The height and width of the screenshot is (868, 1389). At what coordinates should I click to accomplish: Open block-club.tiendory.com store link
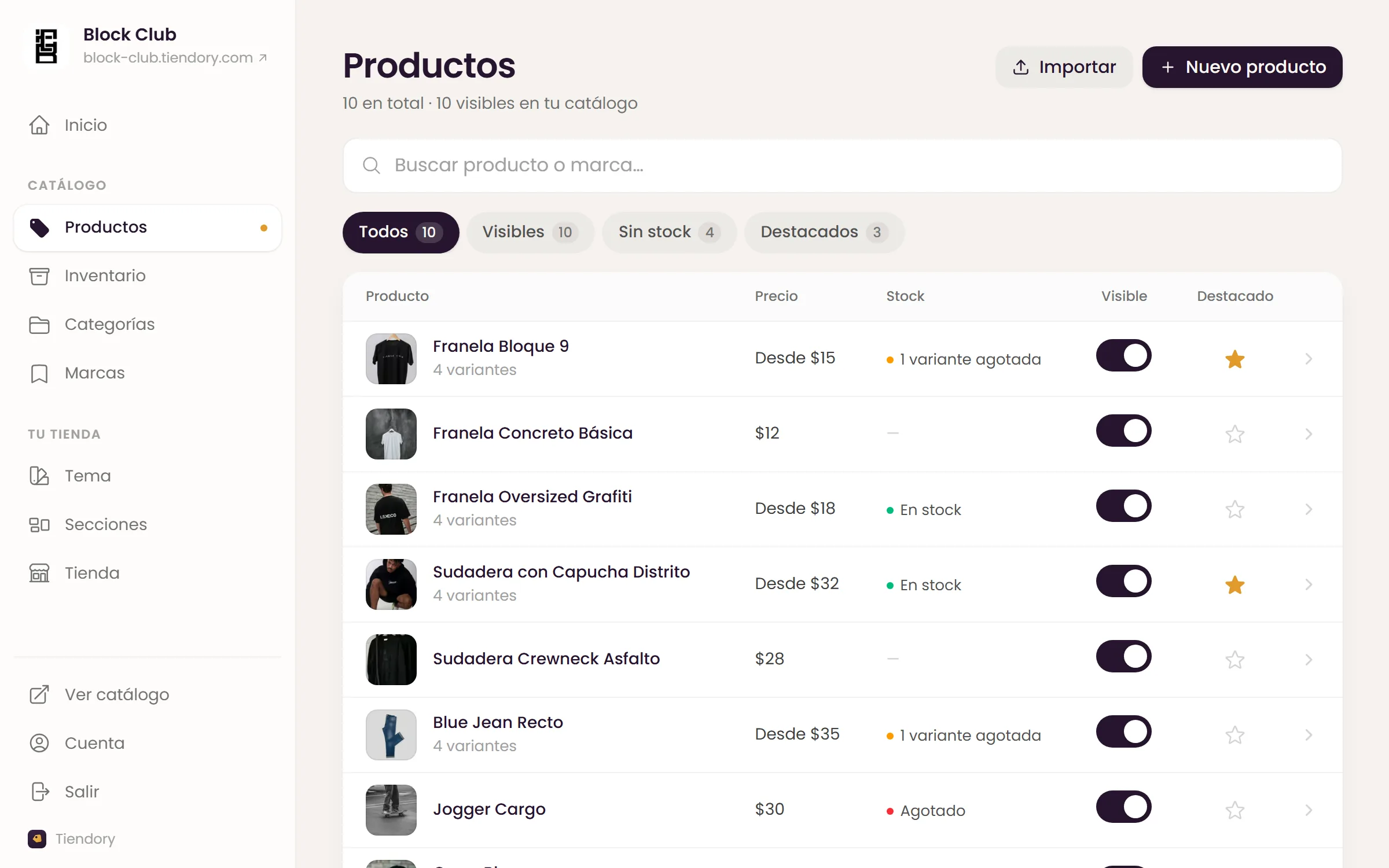point(175,58)
